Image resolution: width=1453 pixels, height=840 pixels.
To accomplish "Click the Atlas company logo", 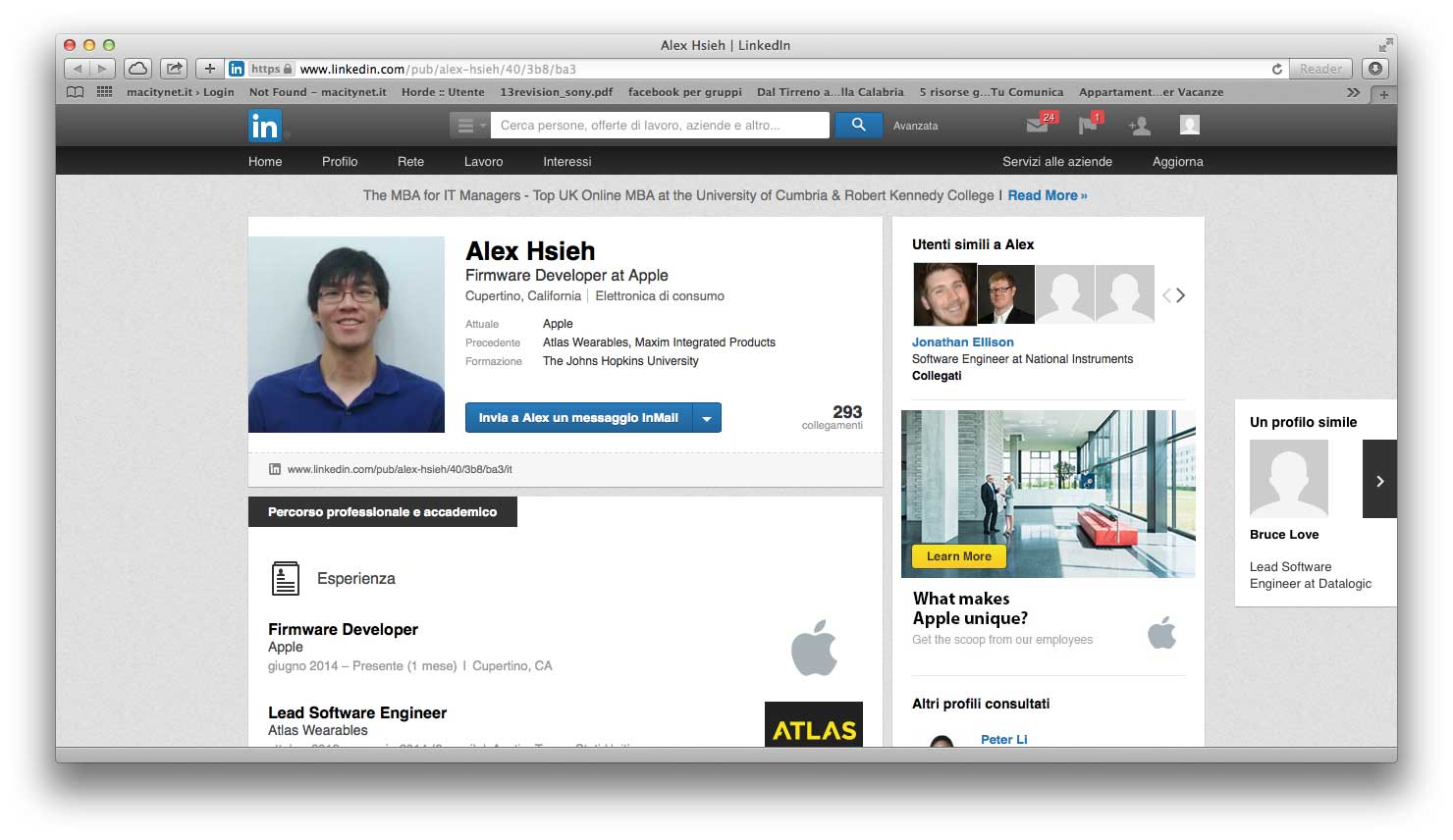I will (814, 724).
